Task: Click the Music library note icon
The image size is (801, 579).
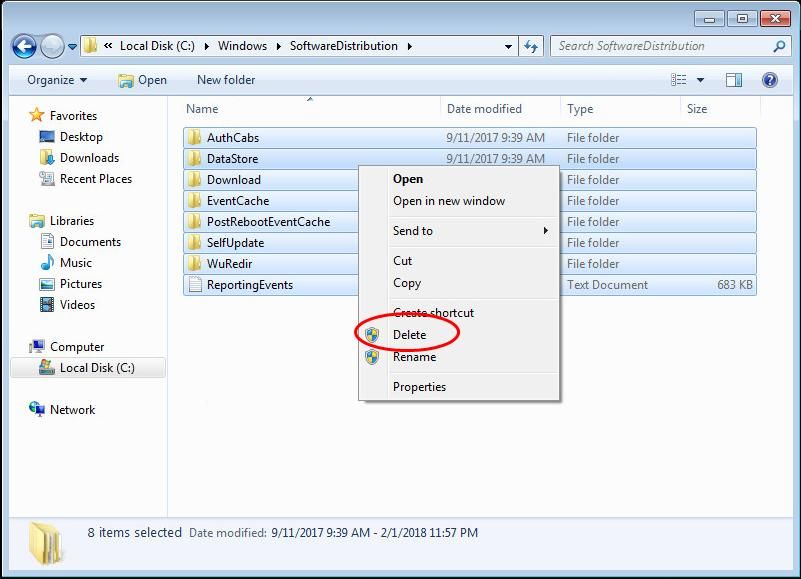Action: (47, 263)
